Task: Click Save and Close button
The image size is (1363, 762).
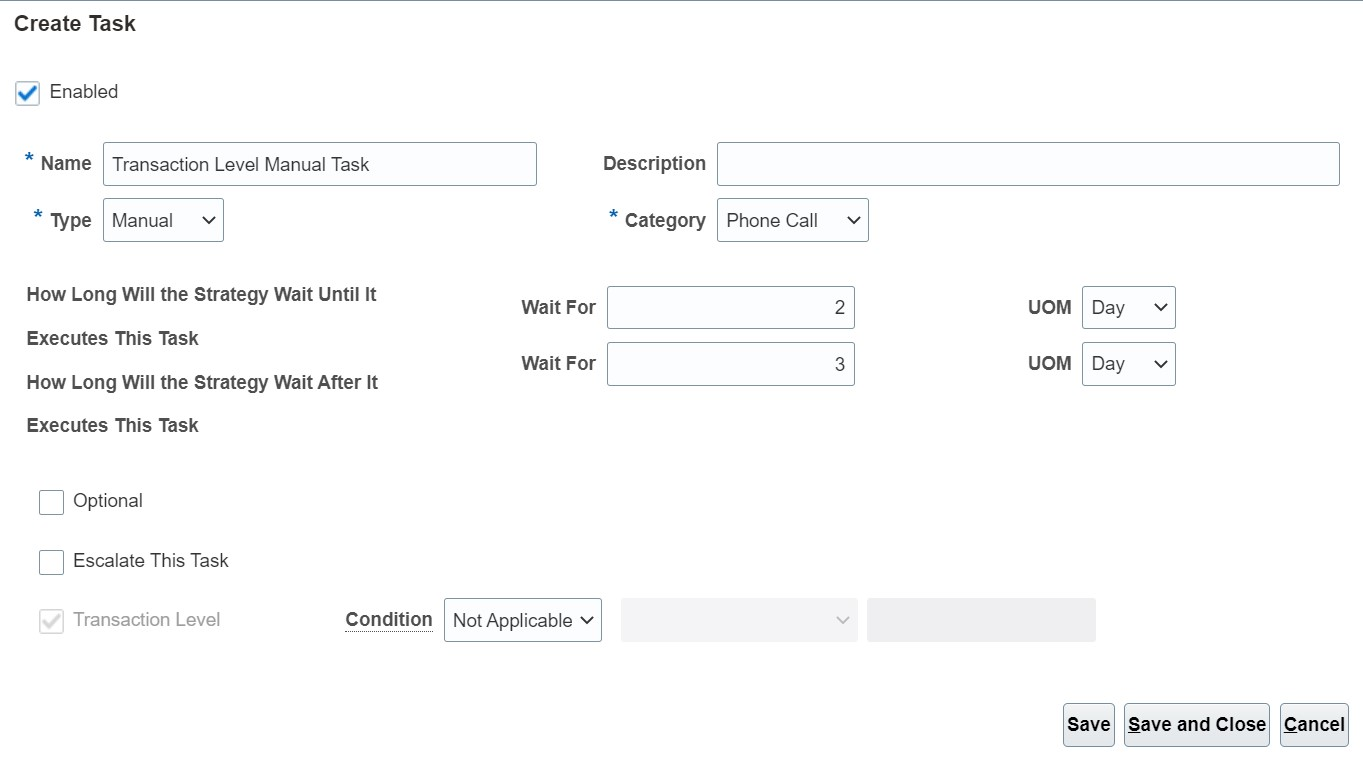Action: (x=1196, y=725)
